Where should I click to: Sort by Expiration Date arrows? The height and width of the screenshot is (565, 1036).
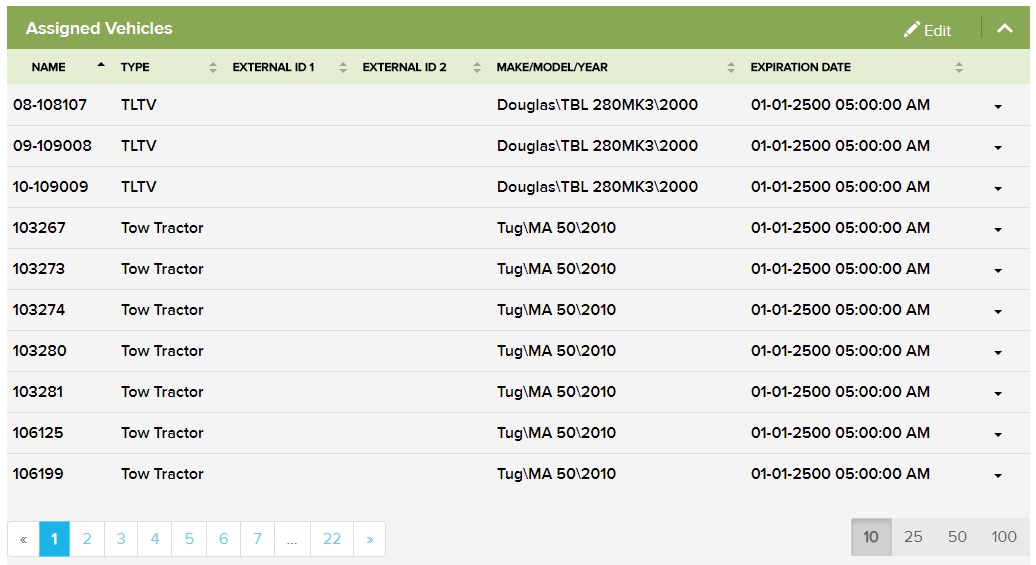click(959, 68)
